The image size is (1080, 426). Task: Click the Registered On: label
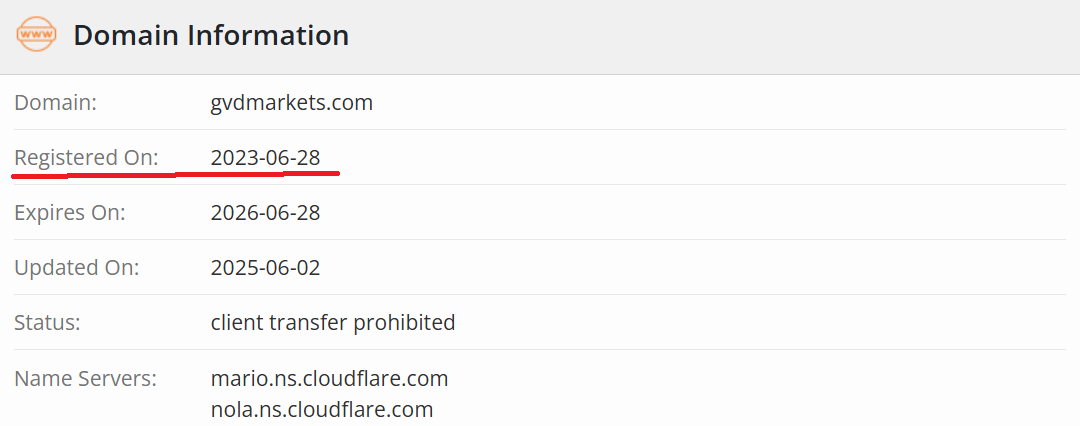pyautogui.click(x=86, y=157)
